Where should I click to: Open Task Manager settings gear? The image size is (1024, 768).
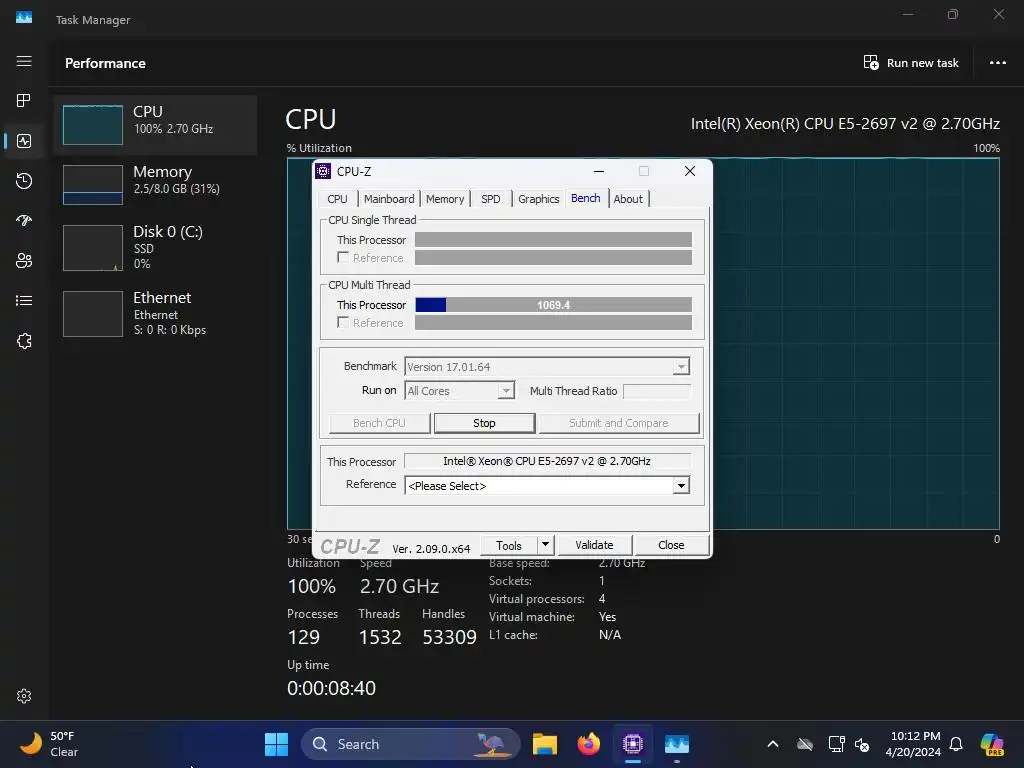click(24, 696)
